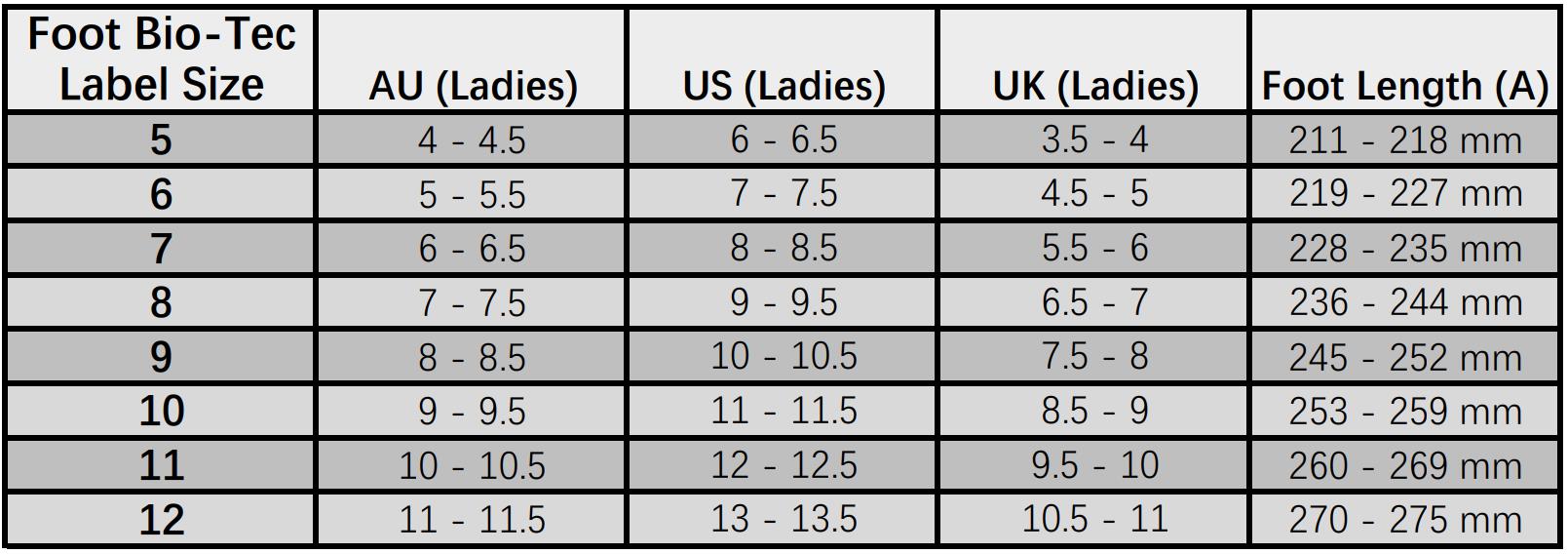1568x554 pixels.
Task: Click AU size 10 - 10.5 cell
Action: (472, 465)
